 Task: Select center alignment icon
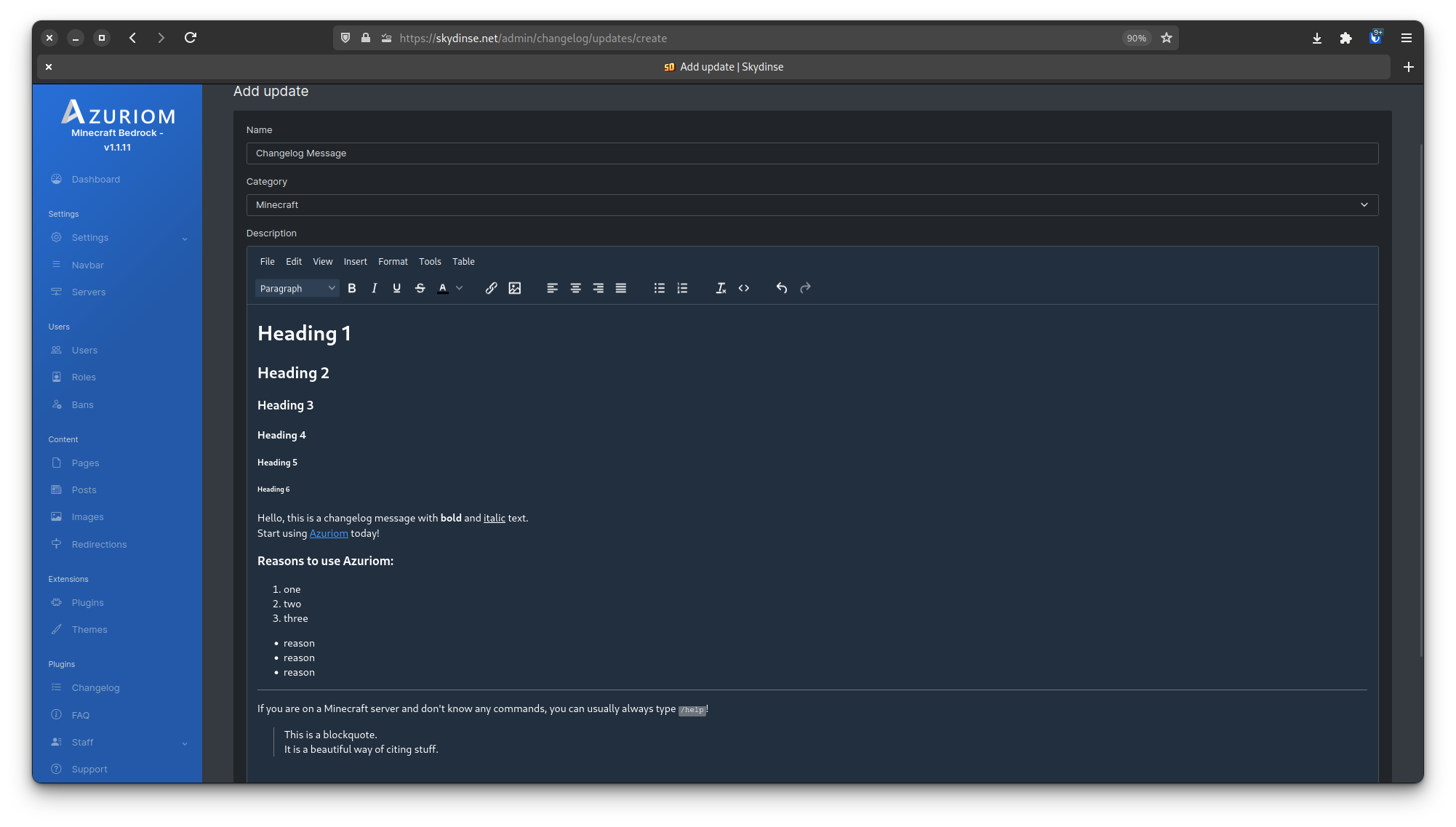tap(575, 288)
